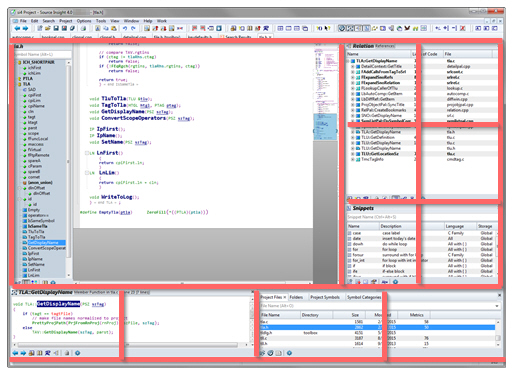The width and height of the screenshot is (515, 376).
Task: Open Context window options gear icon
Action: point(77,353)
